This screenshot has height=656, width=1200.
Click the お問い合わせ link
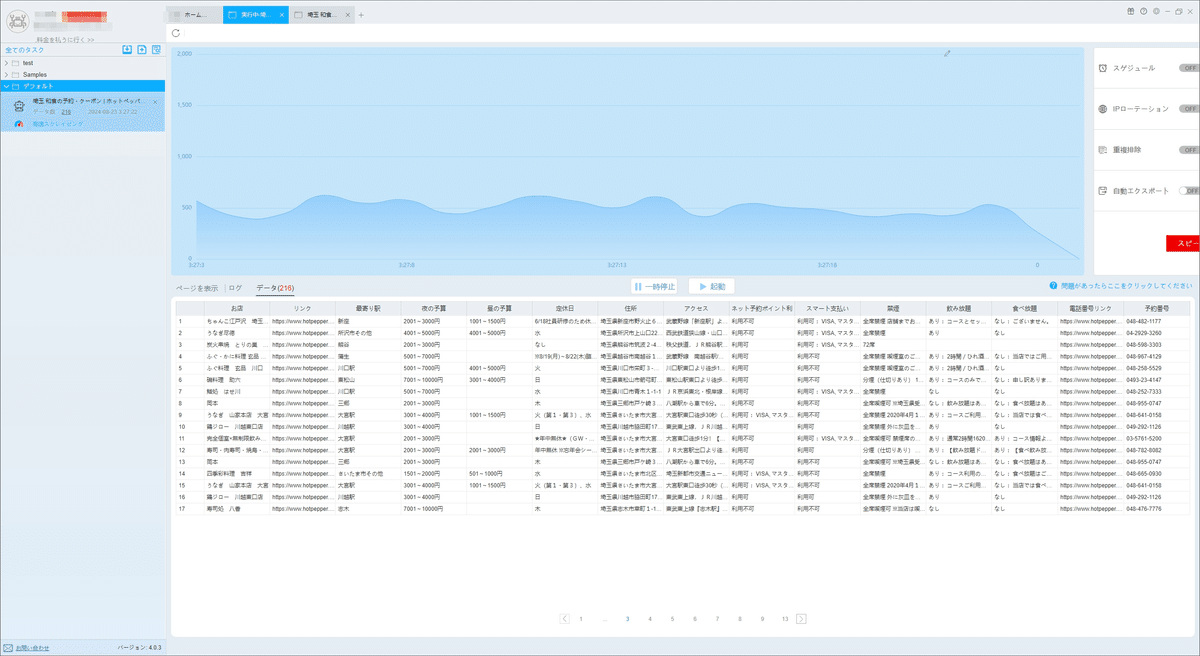click(33, 647)
